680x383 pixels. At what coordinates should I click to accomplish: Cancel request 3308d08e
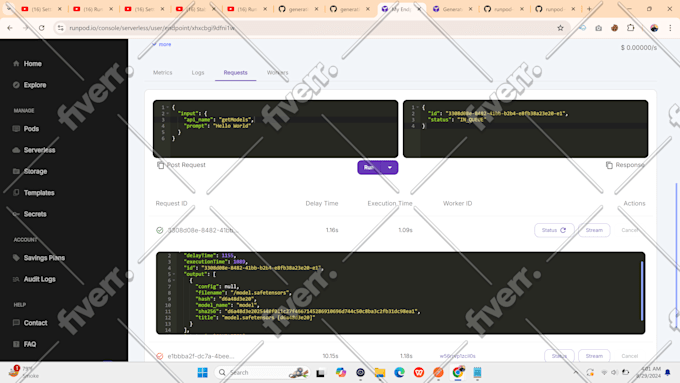coord(630,230)
